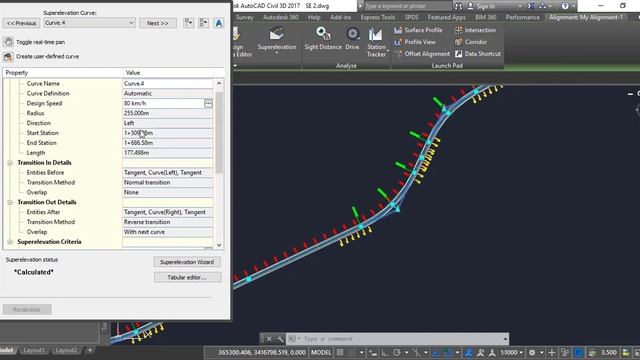Collapse the Superelevation Criteria group

point(10,242)
